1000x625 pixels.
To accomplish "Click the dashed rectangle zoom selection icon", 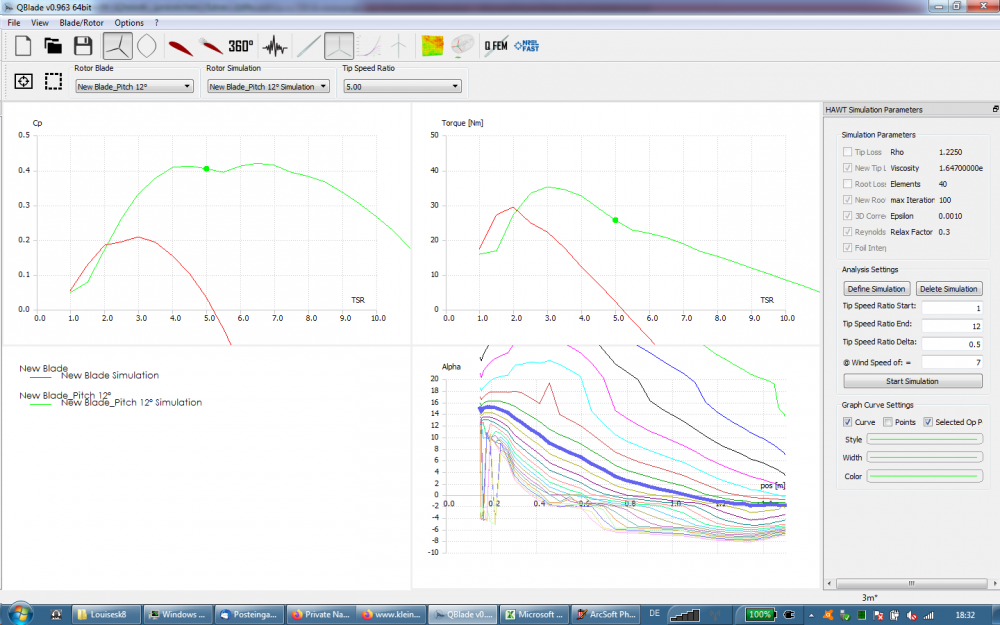I will [x=53, y=81].
